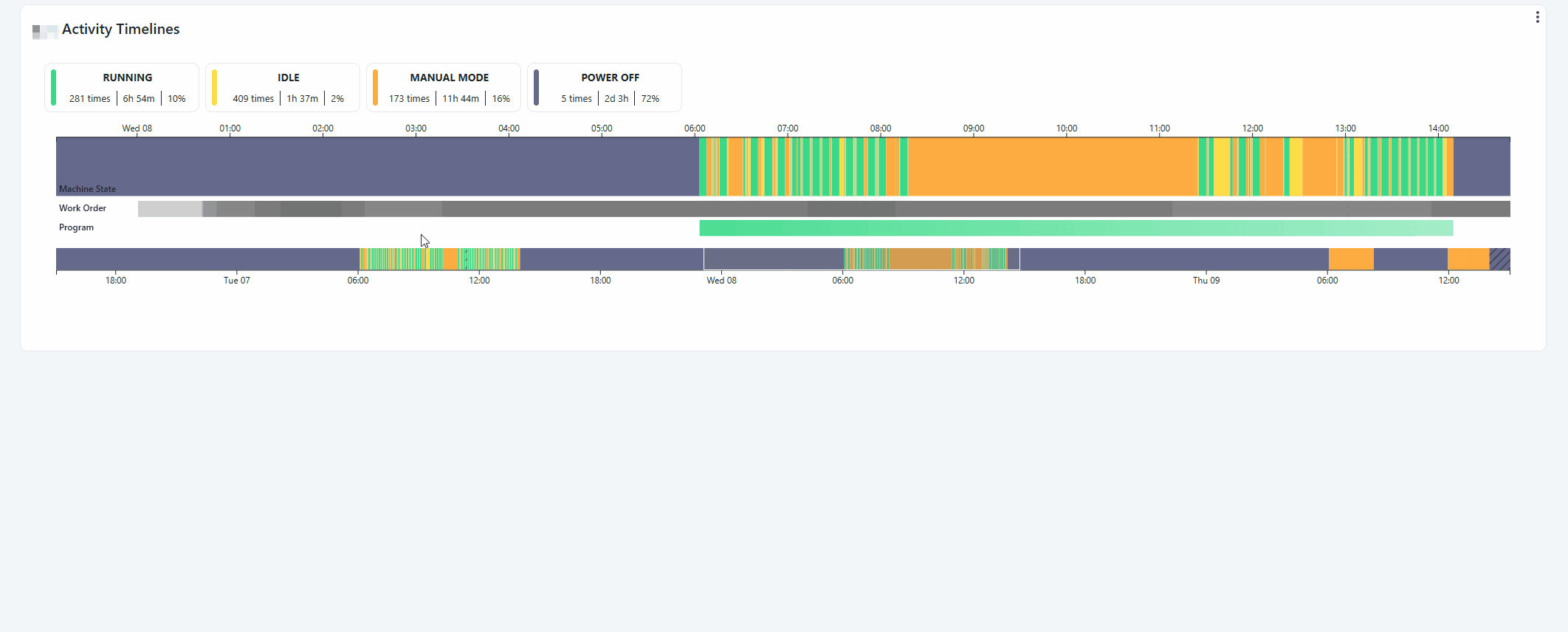Click the 09:00 tick on the upper time axis
Image resolution: width=1568 pixels, height=632 pixels.
tap(973, 128)
